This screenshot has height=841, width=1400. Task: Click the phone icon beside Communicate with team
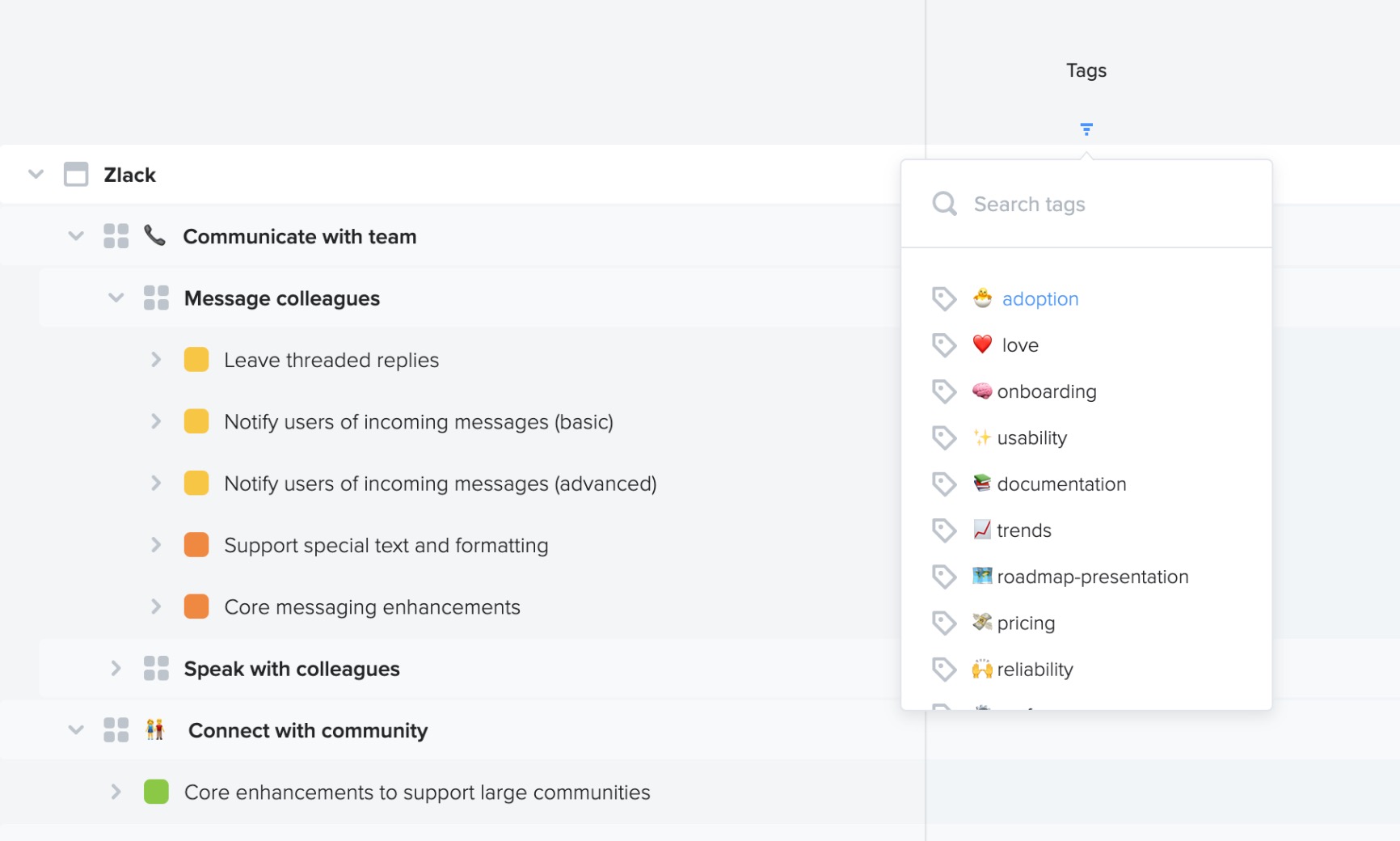pyautogui.click(x=154, y=235)
